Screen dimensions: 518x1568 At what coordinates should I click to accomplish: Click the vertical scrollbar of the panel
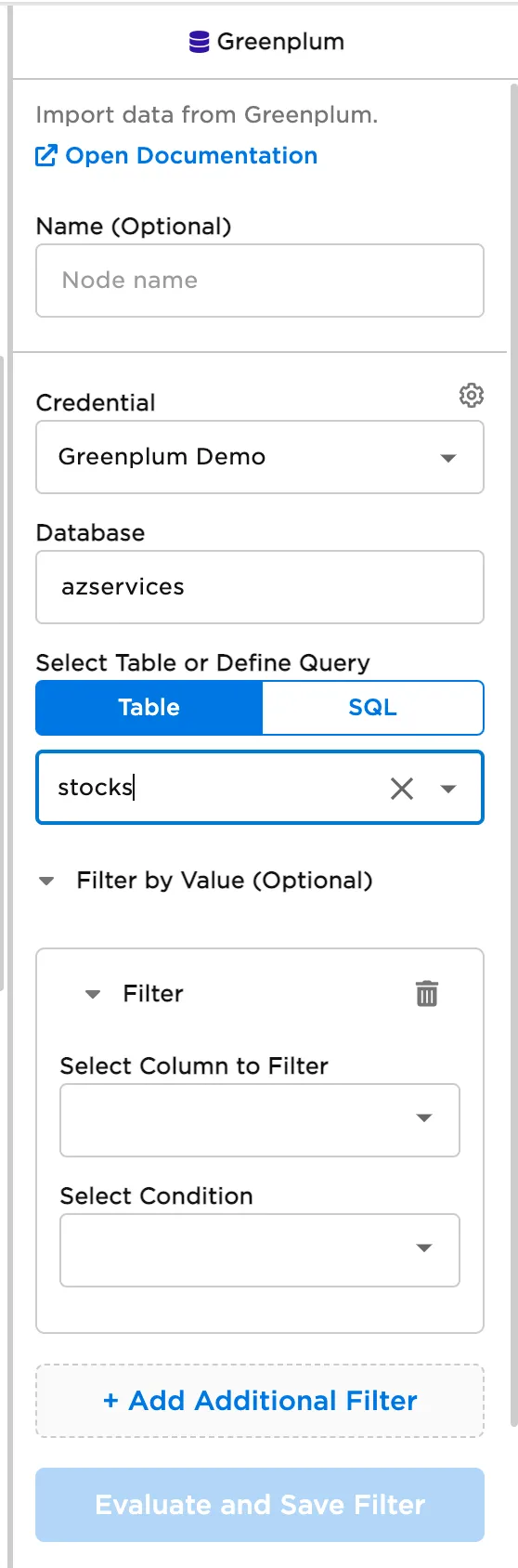[514, 757]
